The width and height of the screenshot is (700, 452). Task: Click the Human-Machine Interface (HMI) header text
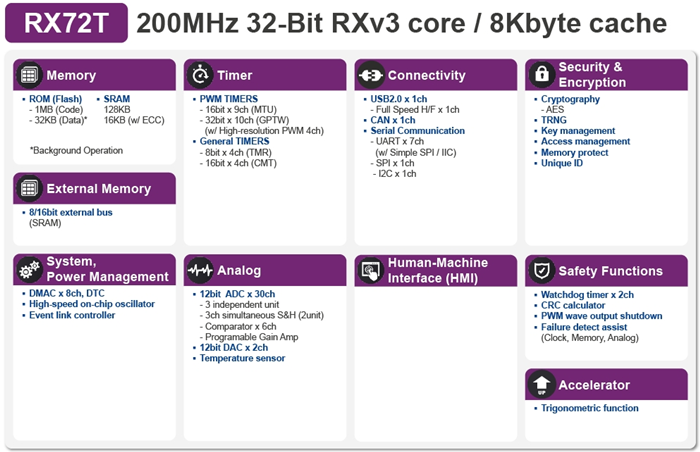[x=438, y=270]
